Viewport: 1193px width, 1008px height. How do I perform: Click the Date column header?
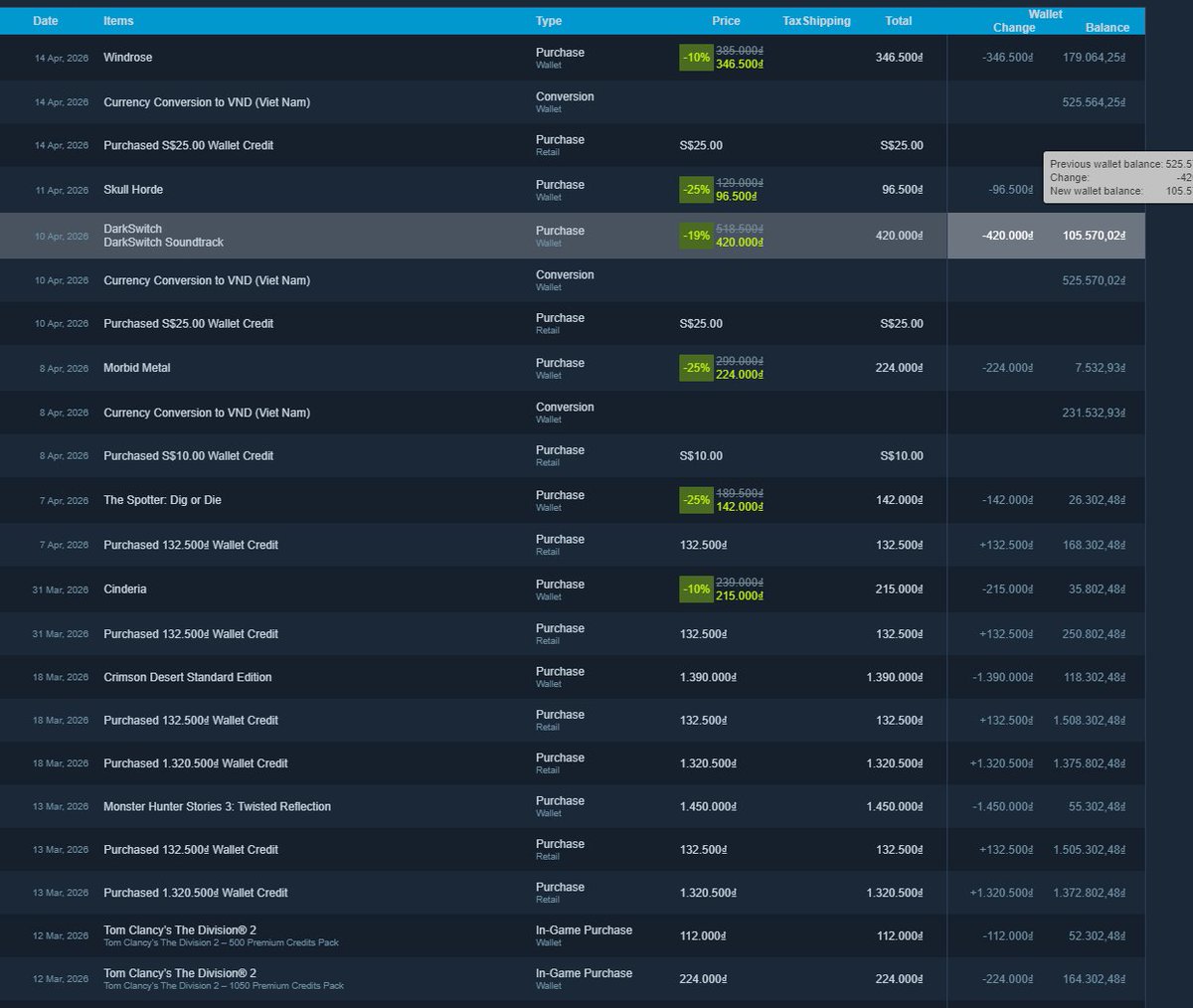point(46,21)
